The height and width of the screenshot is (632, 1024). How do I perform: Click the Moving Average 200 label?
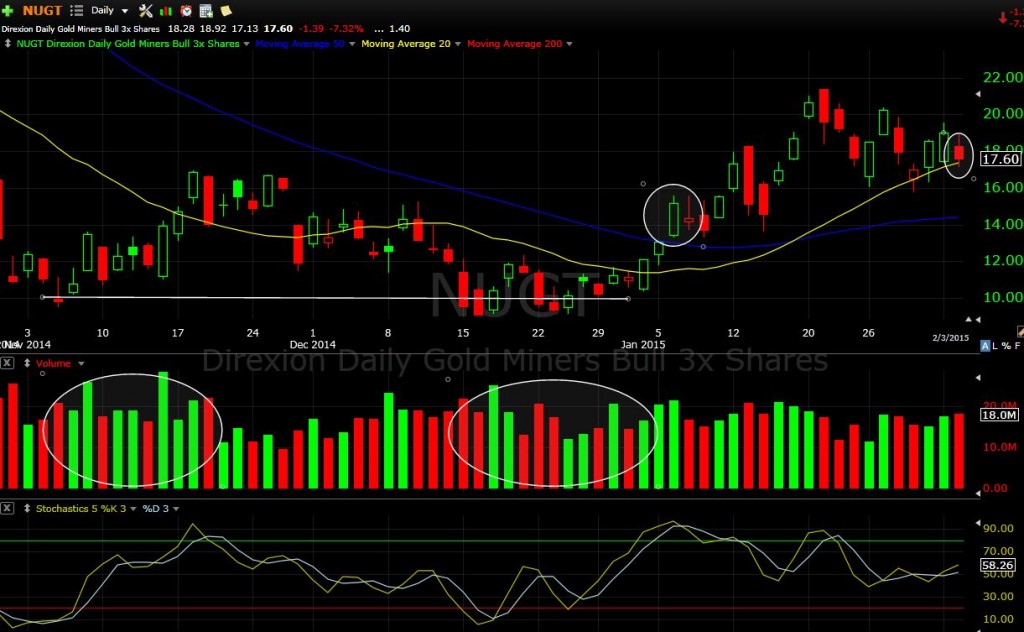pyautogui.click(x=515, y=44)
